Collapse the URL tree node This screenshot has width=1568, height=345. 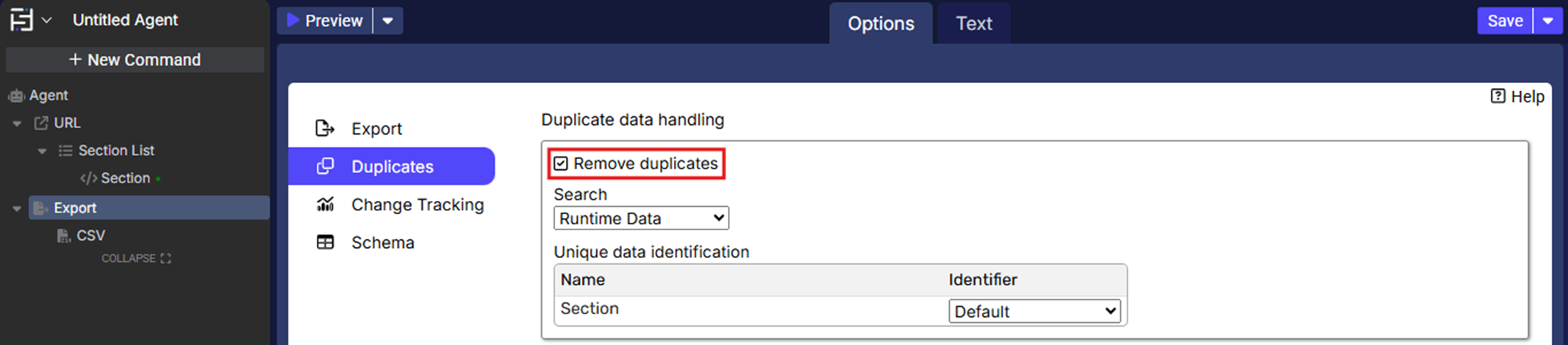coord(17,124)
